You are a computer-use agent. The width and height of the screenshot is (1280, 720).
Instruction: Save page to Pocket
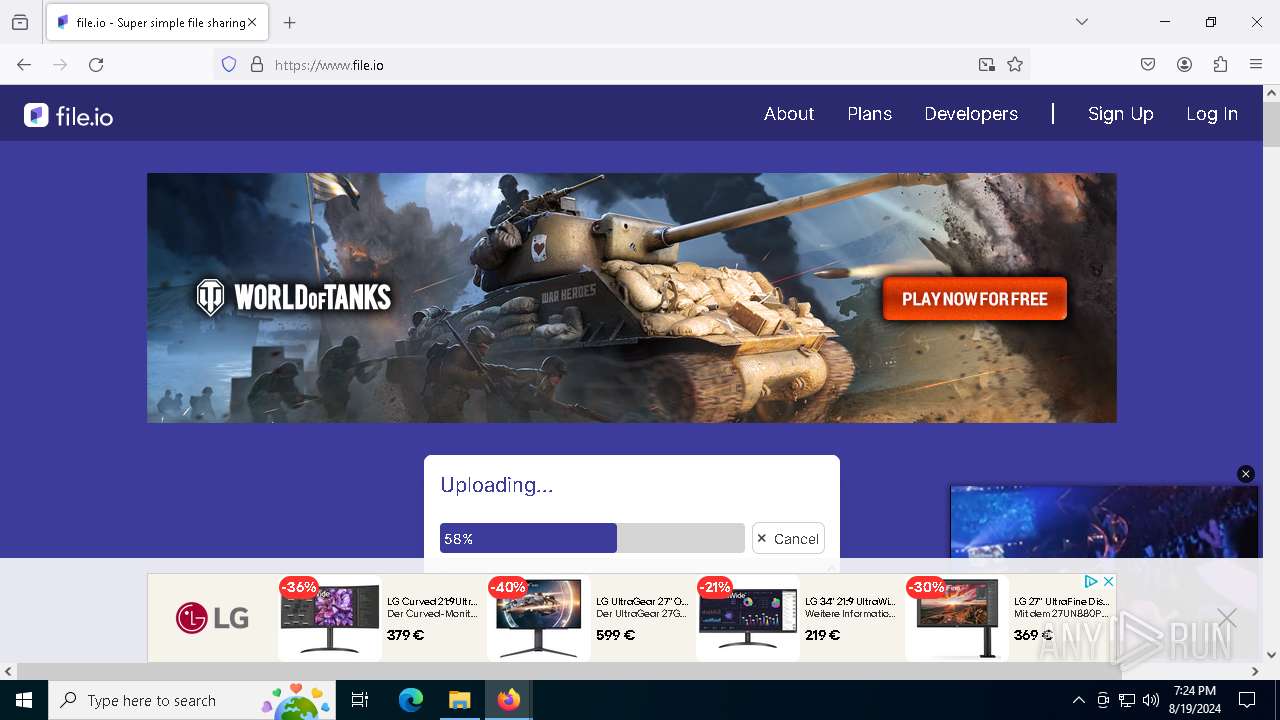tap(1148, 65)
